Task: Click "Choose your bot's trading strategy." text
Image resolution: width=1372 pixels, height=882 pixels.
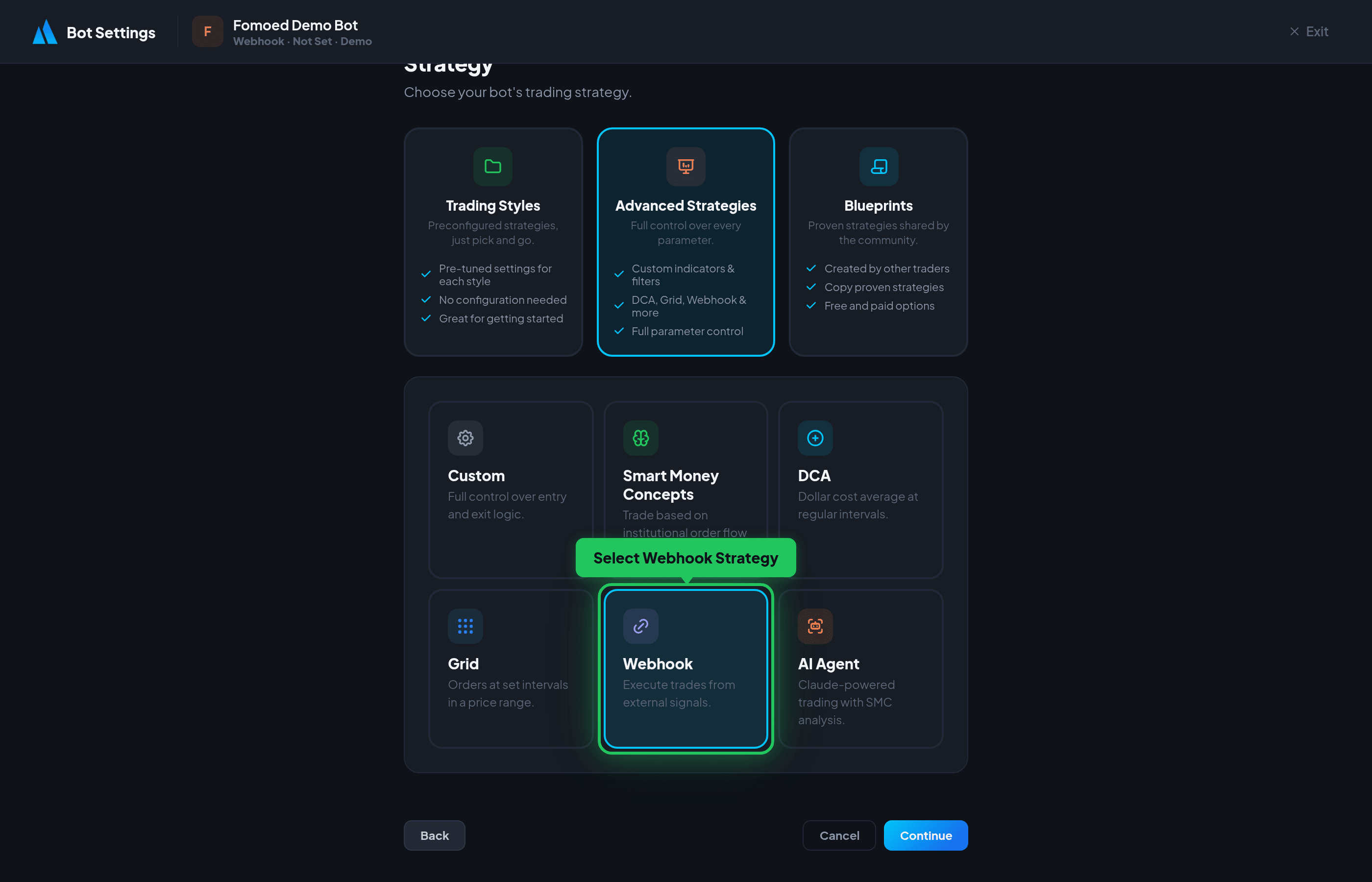Action: pos(517,92)
